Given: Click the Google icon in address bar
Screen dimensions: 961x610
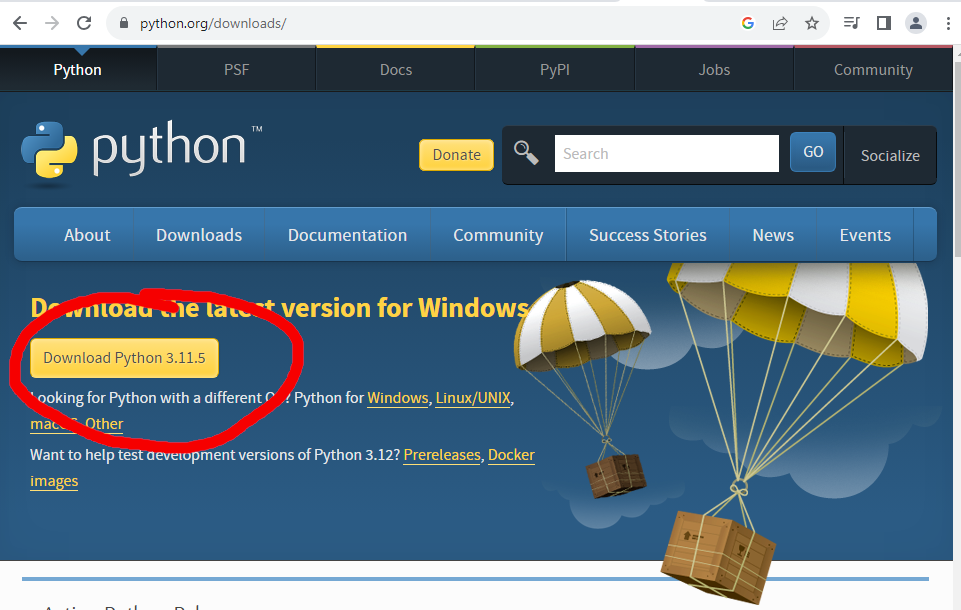Looking at the screenshot, I should pos(747,23).
